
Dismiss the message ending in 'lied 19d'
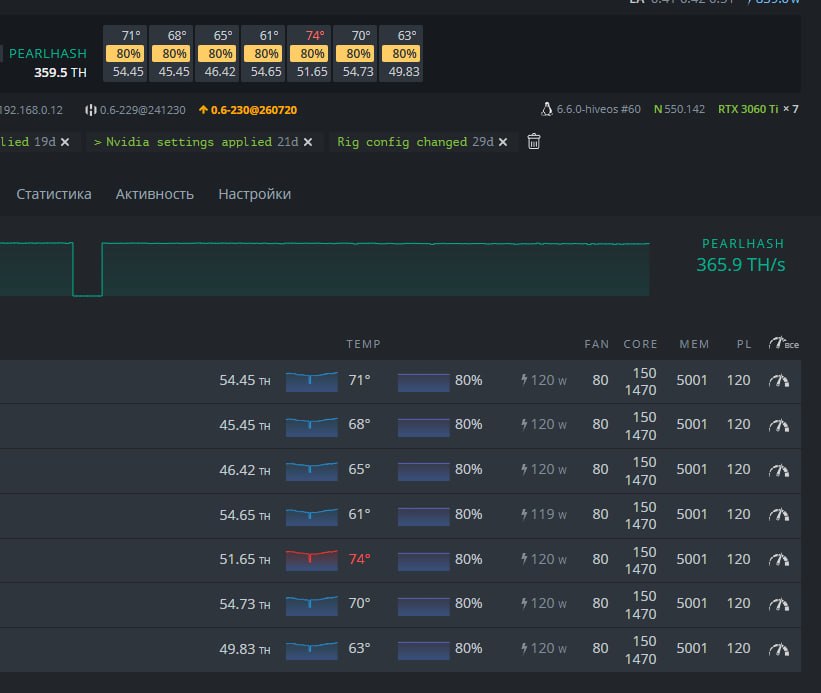(x=65, y=142)
